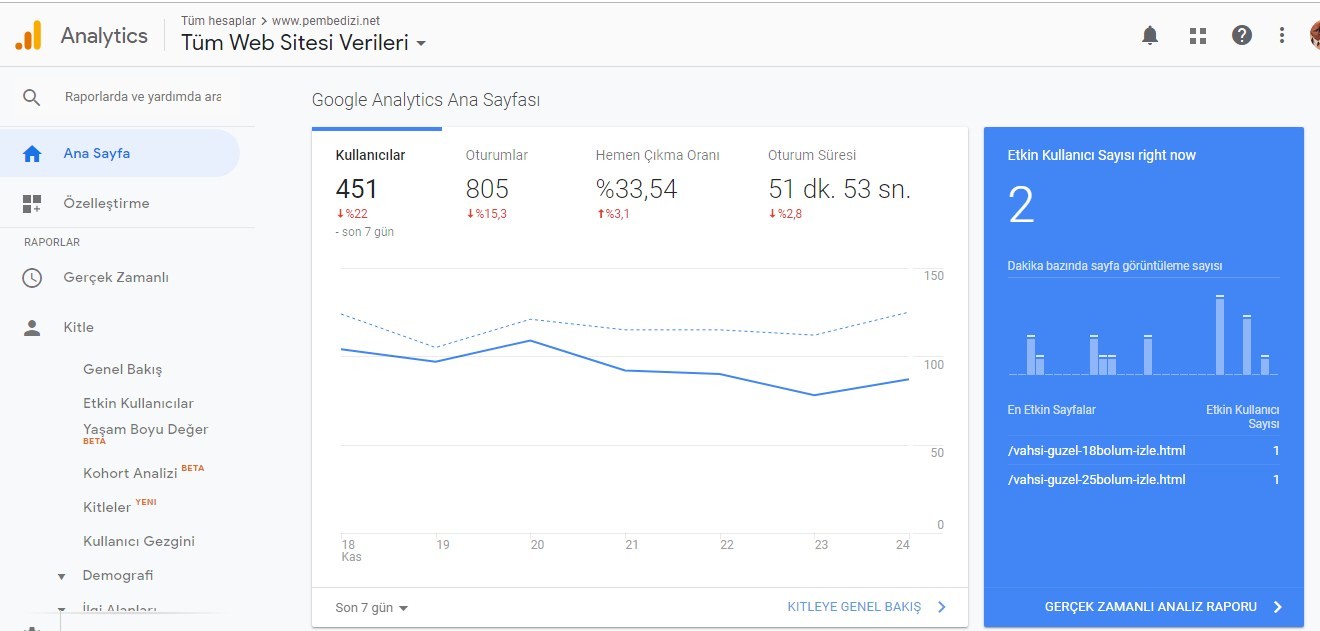Click the Google Analytics logo
Image resolution: width=1320 pixels, height=631 pixels.
pos(29,36)
